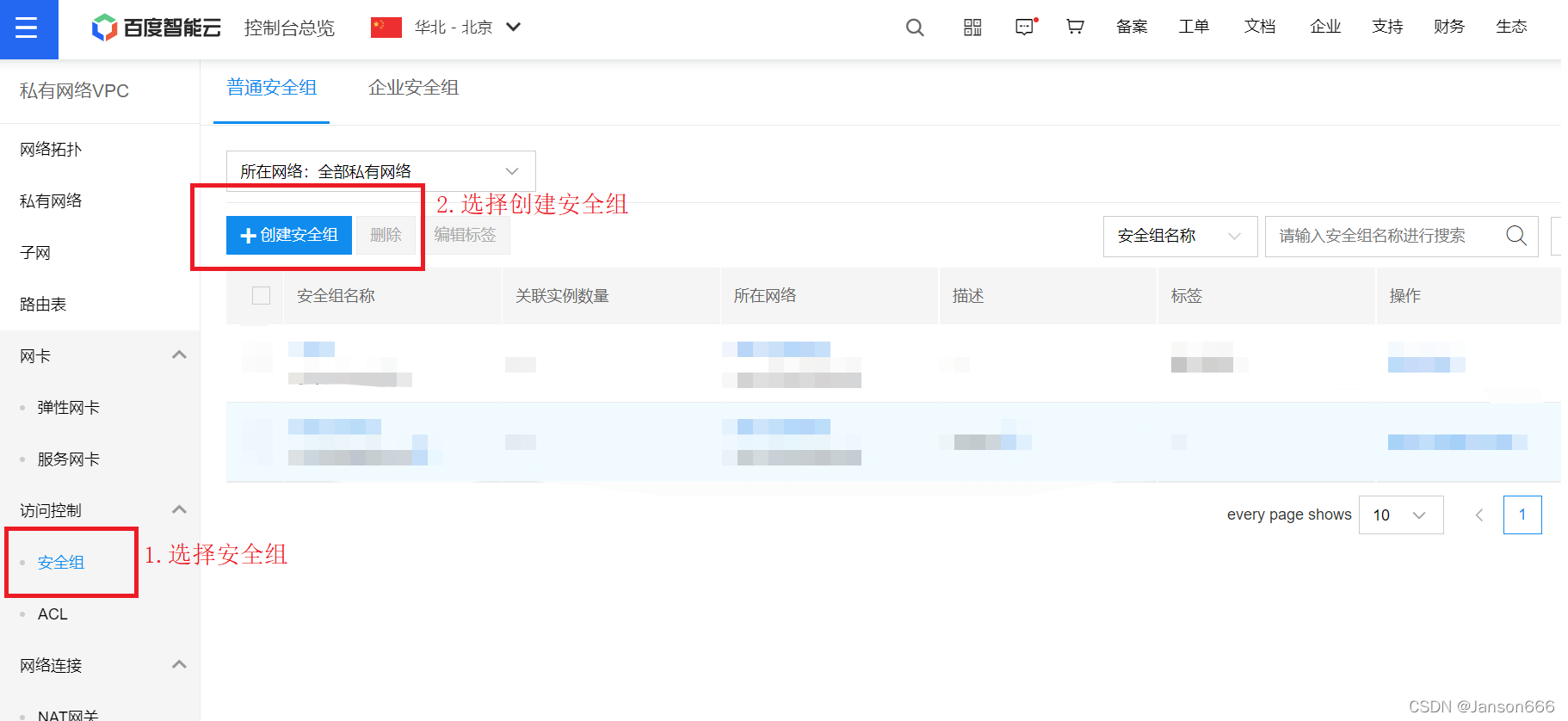
Task: Open the 安全组名称 search type dropdown
Action: coord(1180,236)
